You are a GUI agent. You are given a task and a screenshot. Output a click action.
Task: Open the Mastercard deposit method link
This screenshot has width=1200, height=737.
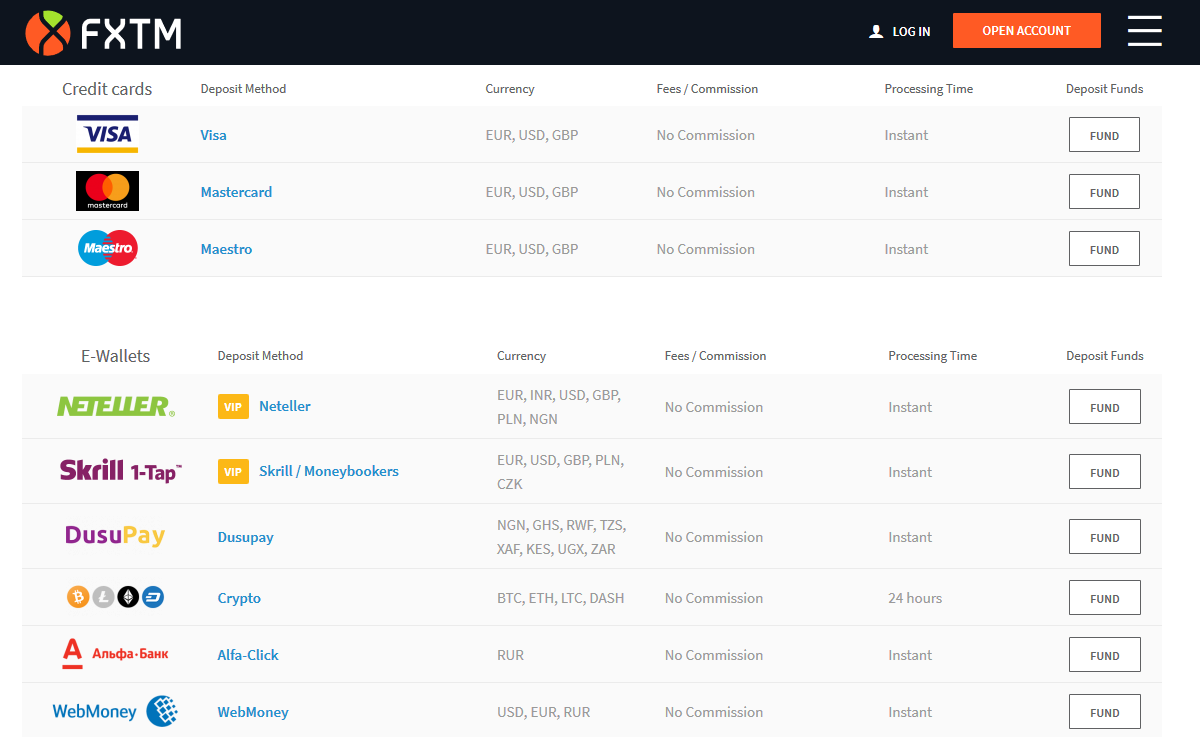[x=236, y=192]
